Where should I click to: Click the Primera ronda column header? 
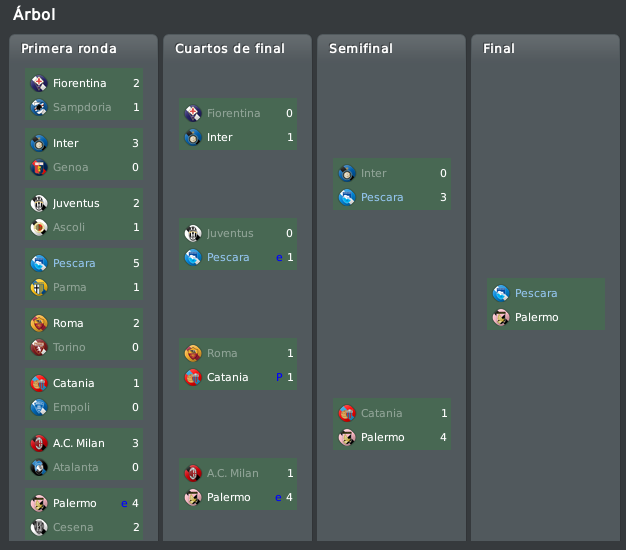[x=69, y=49]
